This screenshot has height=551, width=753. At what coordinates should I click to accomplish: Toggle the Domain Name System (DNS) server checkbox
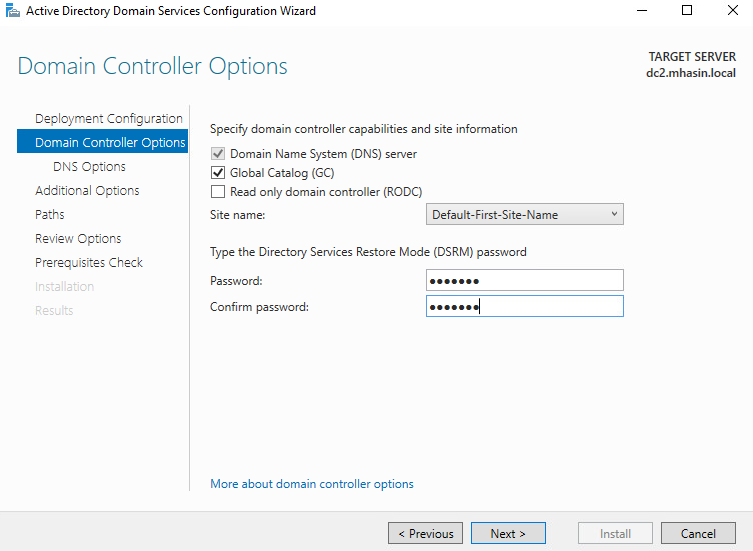pos(218,154)
